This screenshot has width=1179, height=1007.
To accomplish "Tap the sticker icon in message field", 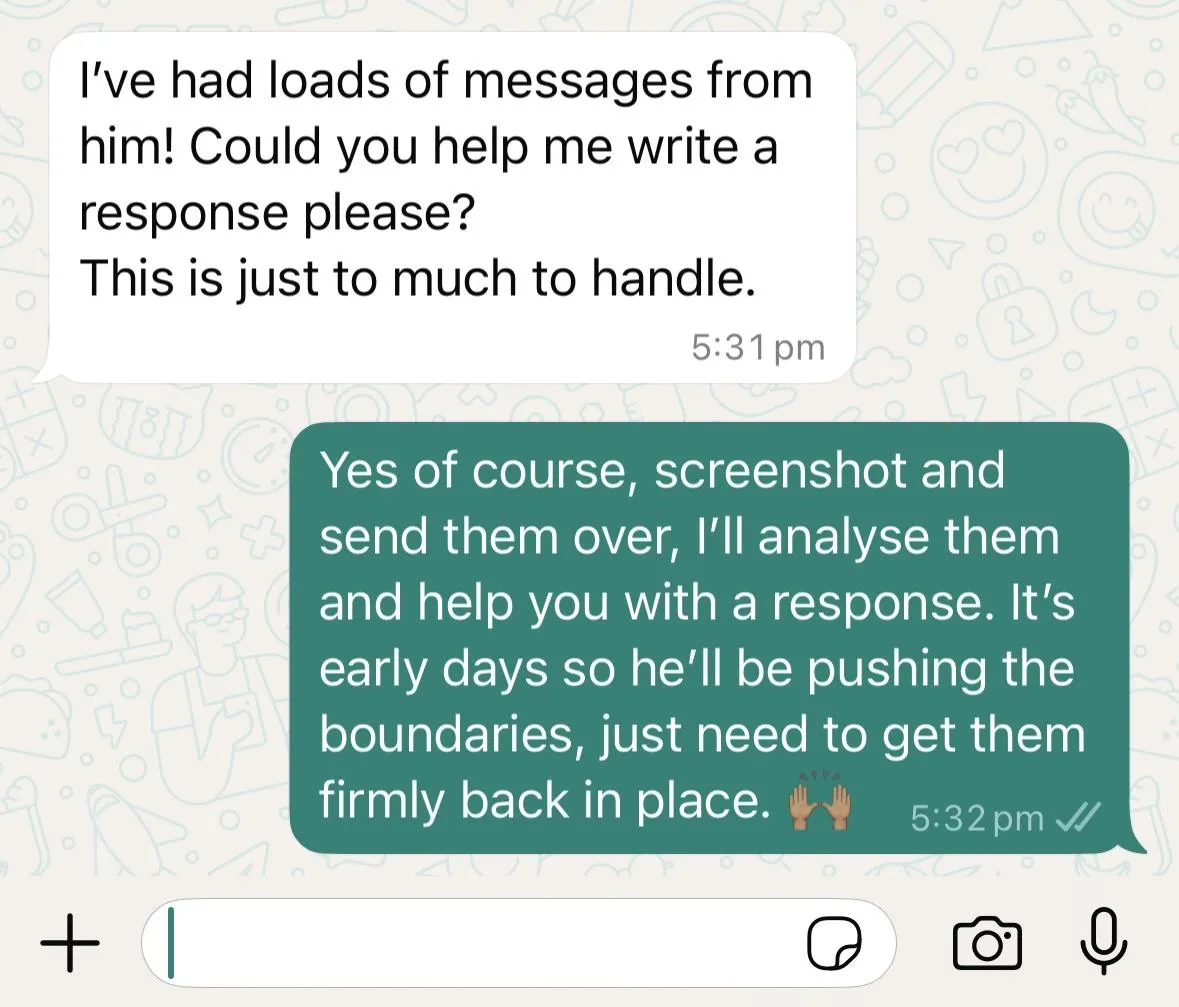I will tap(834, 944).
